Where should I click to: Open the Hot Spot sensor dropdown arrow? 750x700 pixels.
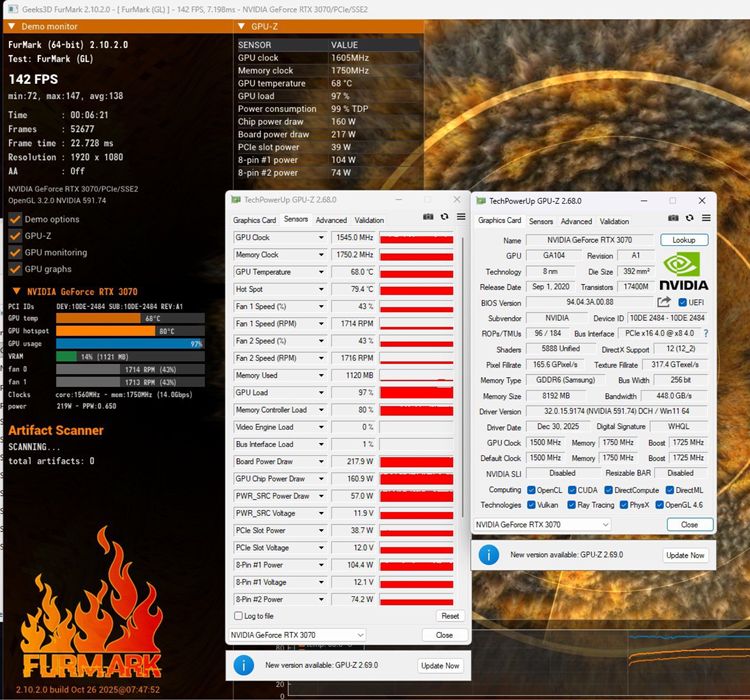[321, 289]
